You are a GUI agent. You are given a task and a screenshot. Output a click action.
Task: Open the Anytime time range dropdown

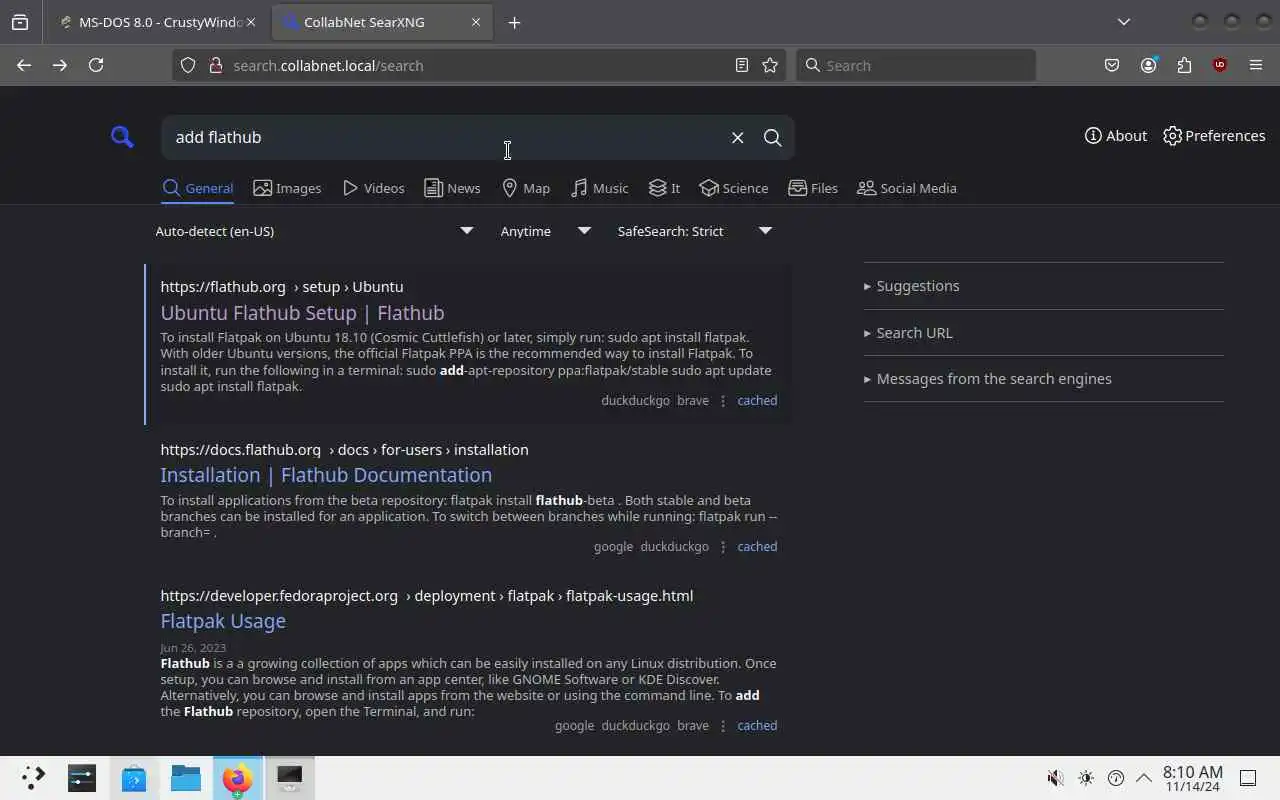pos(545,231)
